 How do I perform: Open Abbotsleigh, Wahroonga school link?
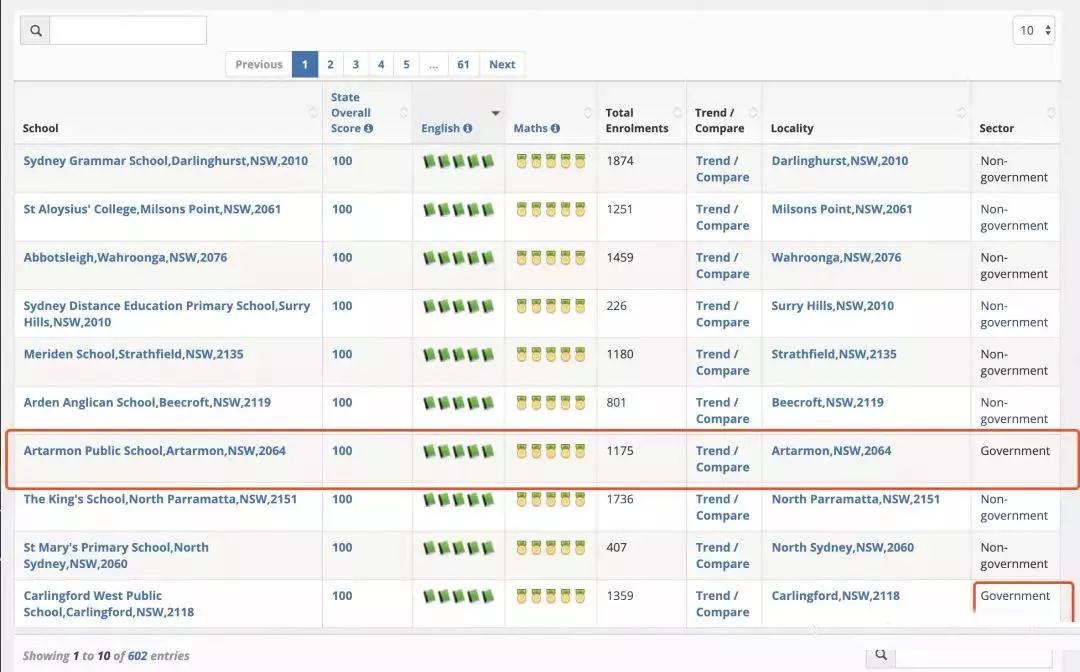125,258
